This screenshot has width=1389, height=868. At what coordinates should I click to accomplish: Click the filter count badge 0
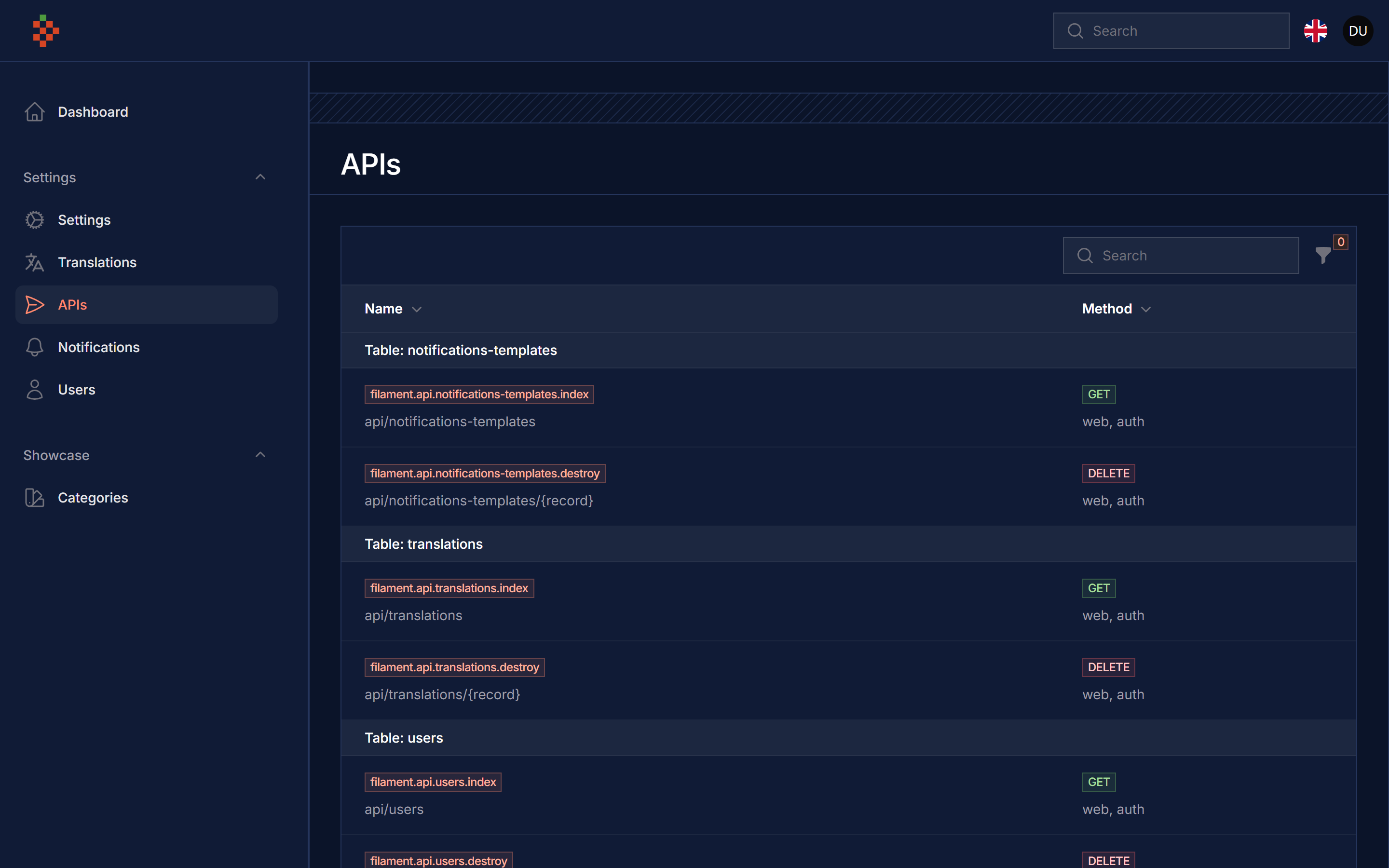click(x=1341, y=242)
